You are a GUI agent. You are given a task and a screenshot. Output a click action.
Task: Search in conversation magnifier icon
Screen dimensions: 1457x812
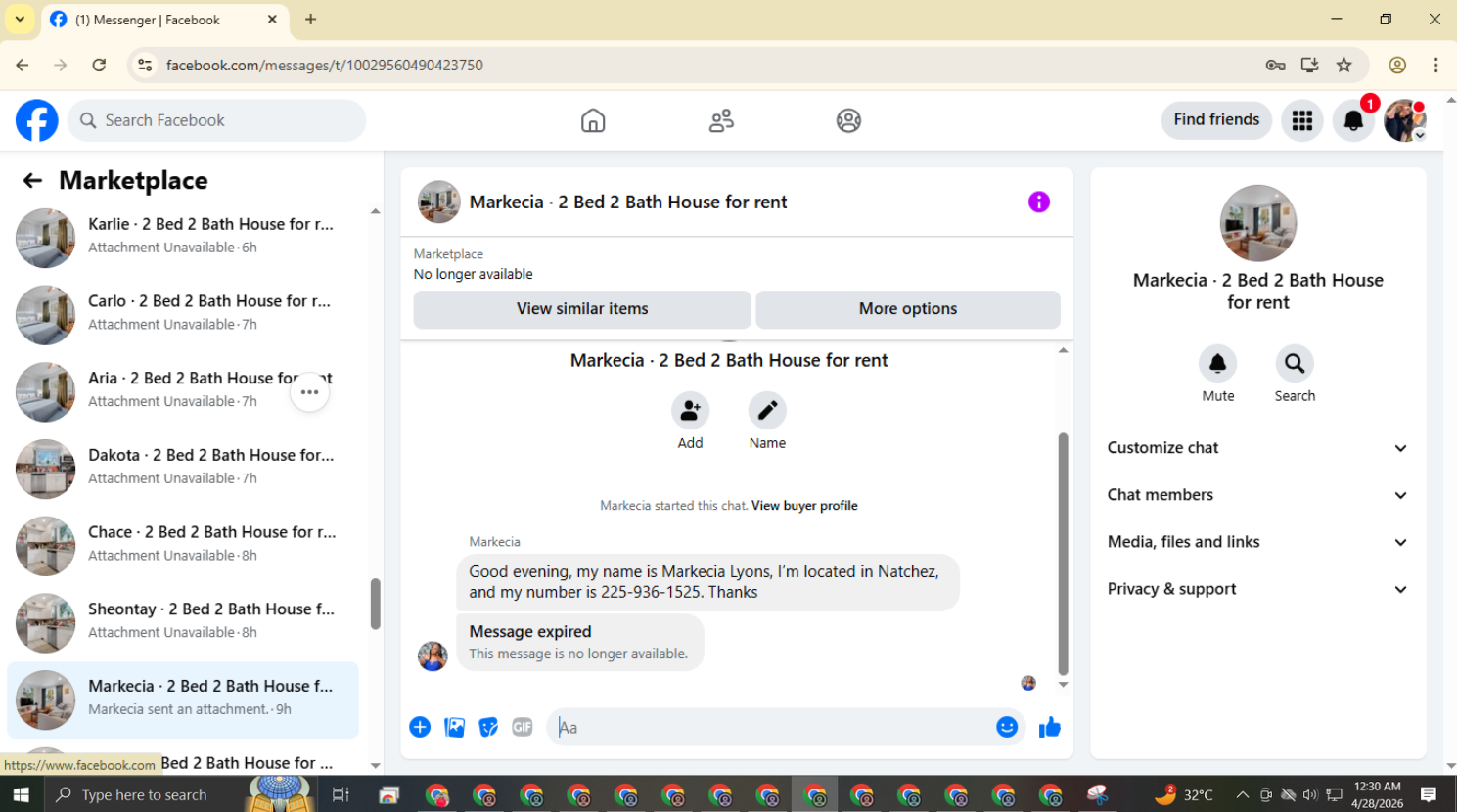(1295, 363)
